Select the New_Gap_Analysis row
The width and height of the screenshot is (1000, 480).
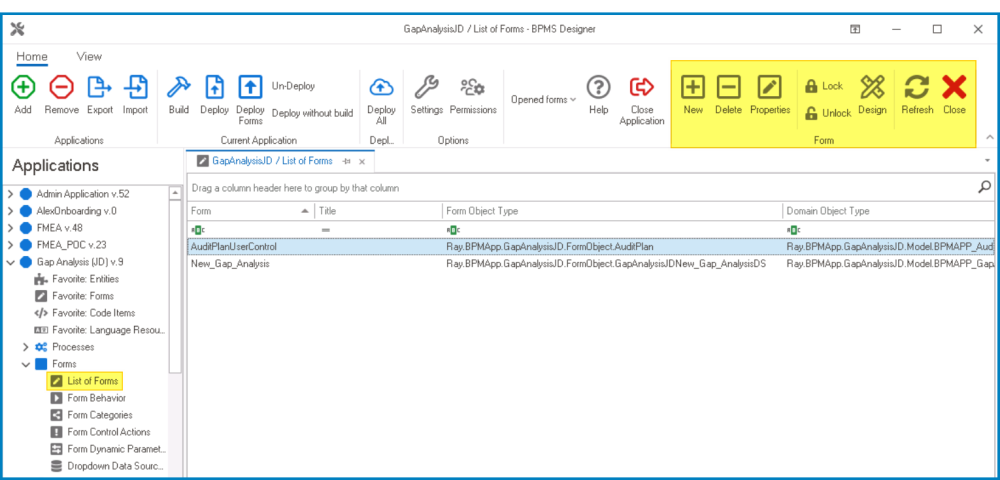591,263
